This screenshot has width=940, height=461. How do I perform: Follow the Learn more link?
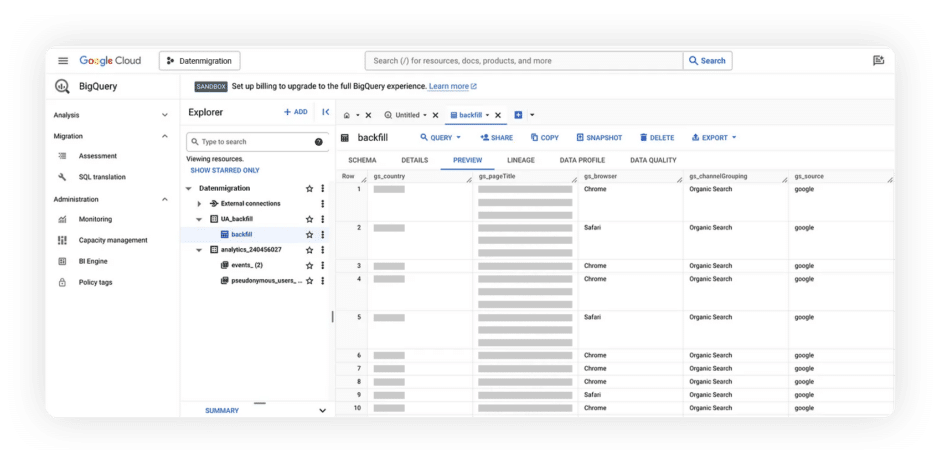(x=453, y=86)
